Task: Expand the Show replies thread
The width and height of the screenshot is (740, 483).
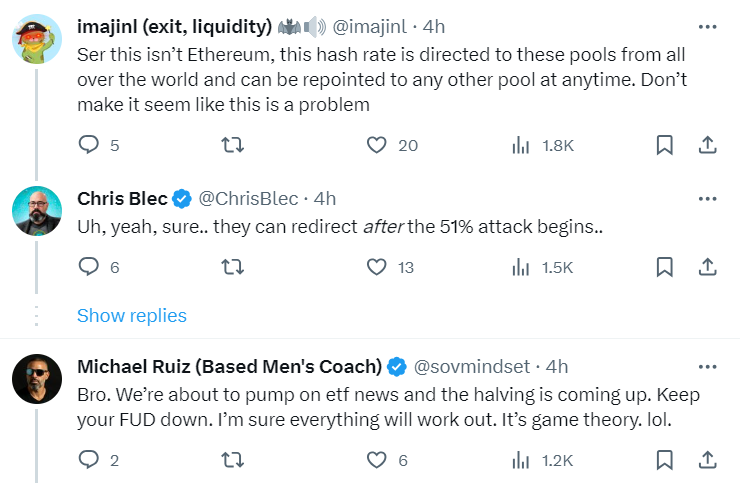Action: pyautogui.click(x=132, y=315)
